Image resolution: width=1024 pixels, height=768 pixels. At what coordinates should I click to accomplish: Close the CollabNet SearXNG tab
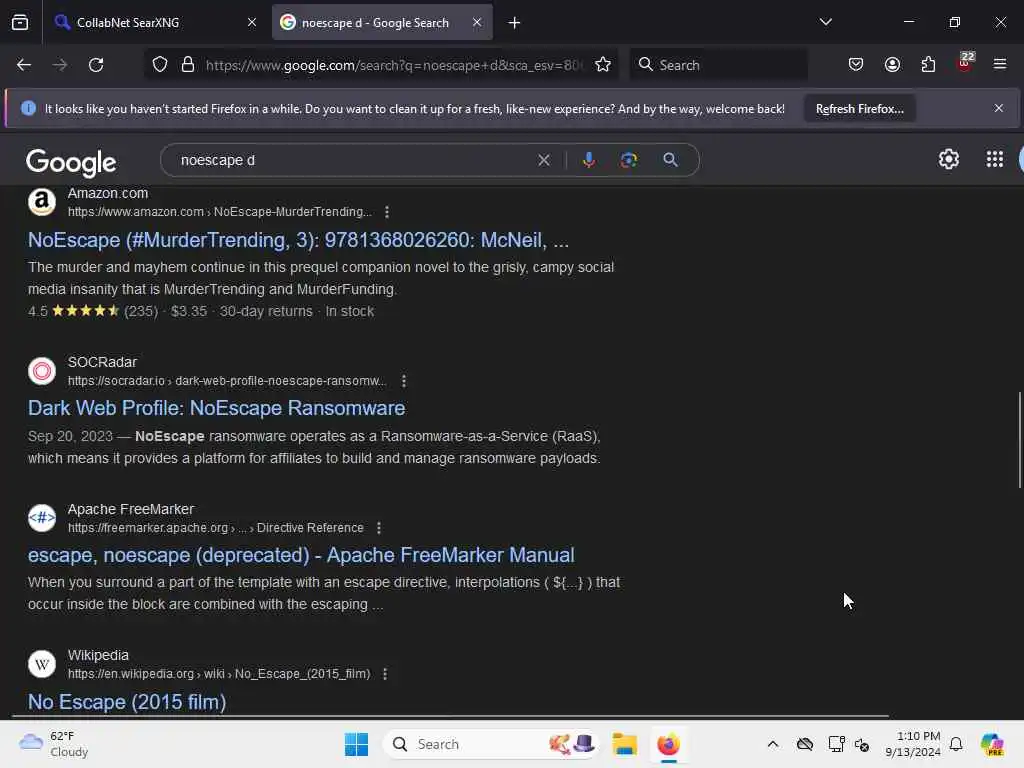point(251,22)
